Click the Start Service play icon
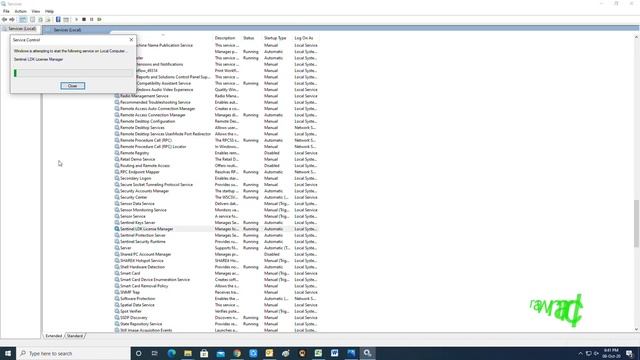Image resolution: width=640 pixels, height=360 pixels. 76,20
